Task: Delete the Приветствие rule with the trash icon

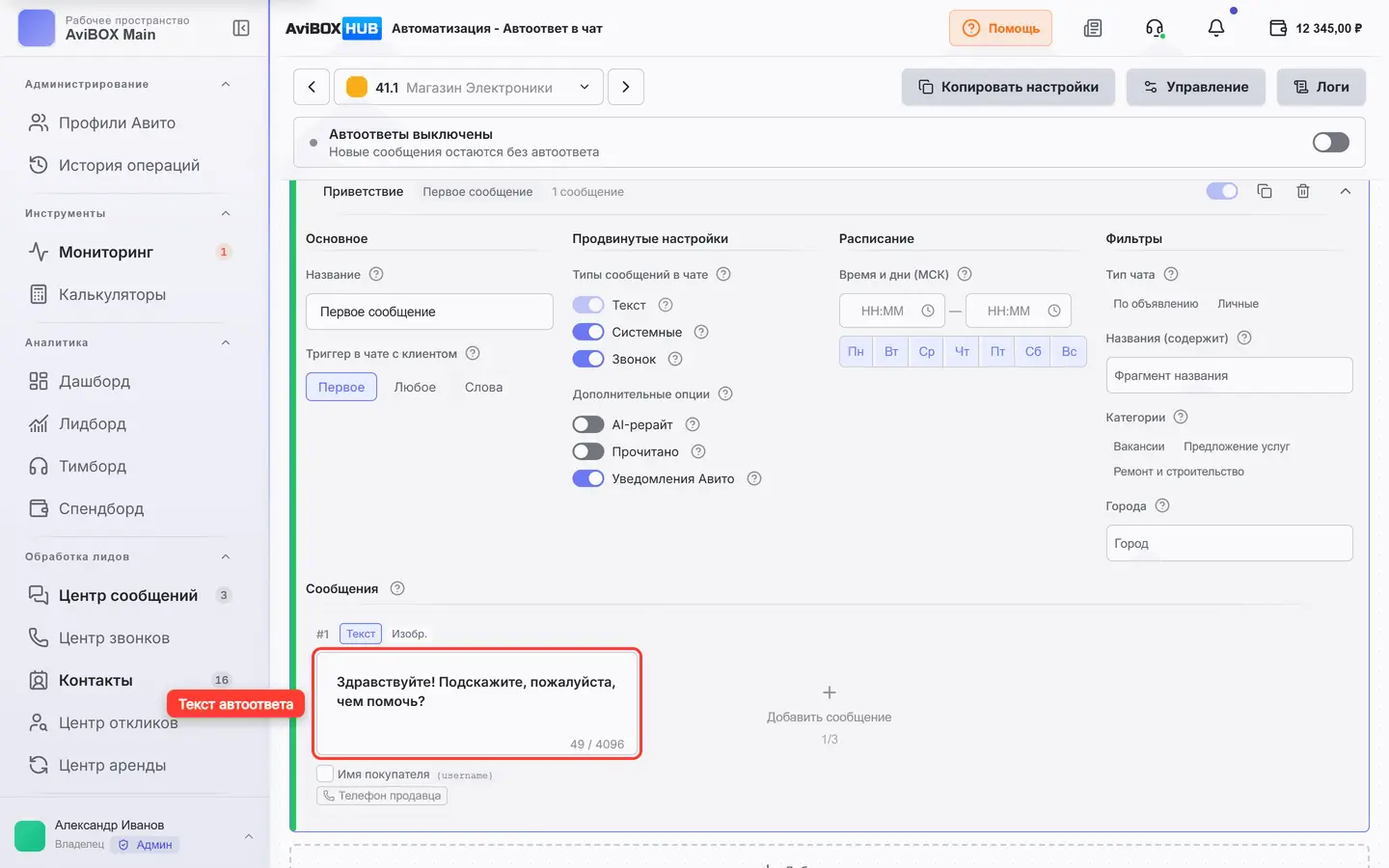Action: (1303, 191)
